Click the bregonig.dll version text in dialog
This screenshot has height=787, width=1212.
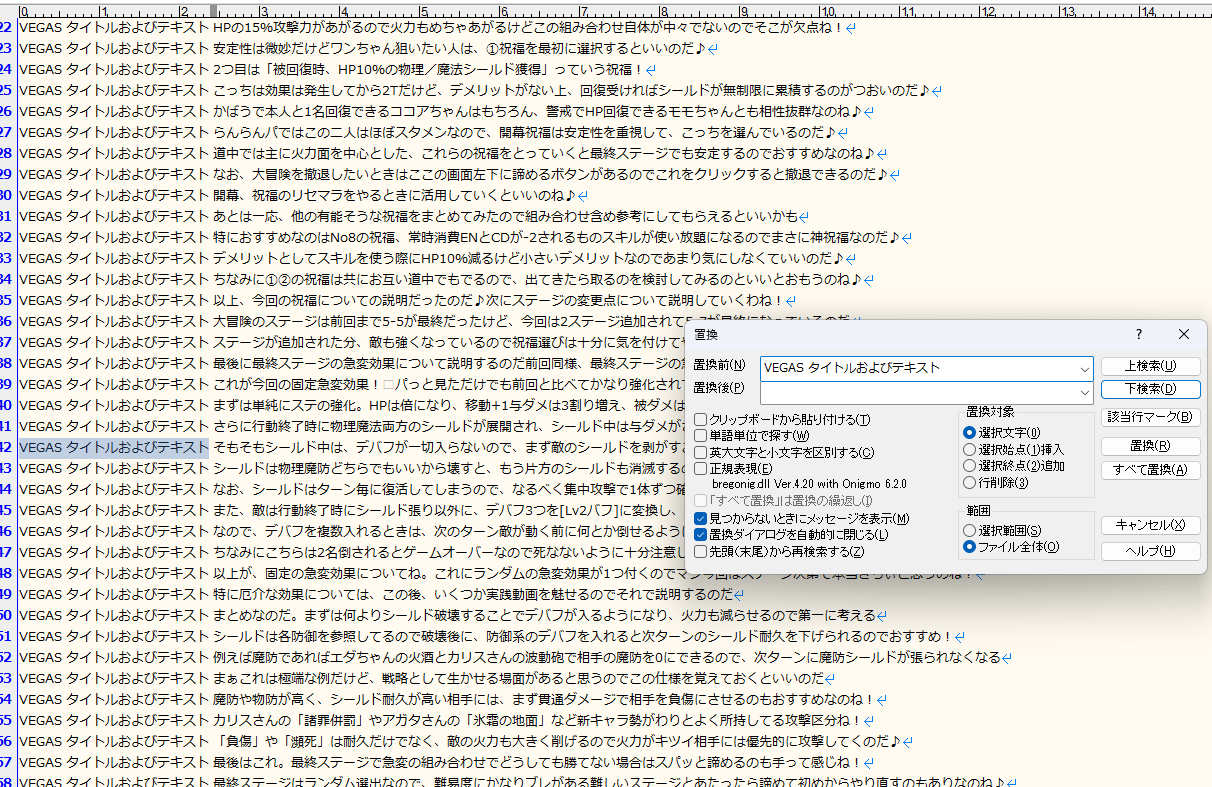tap(809, 484)
